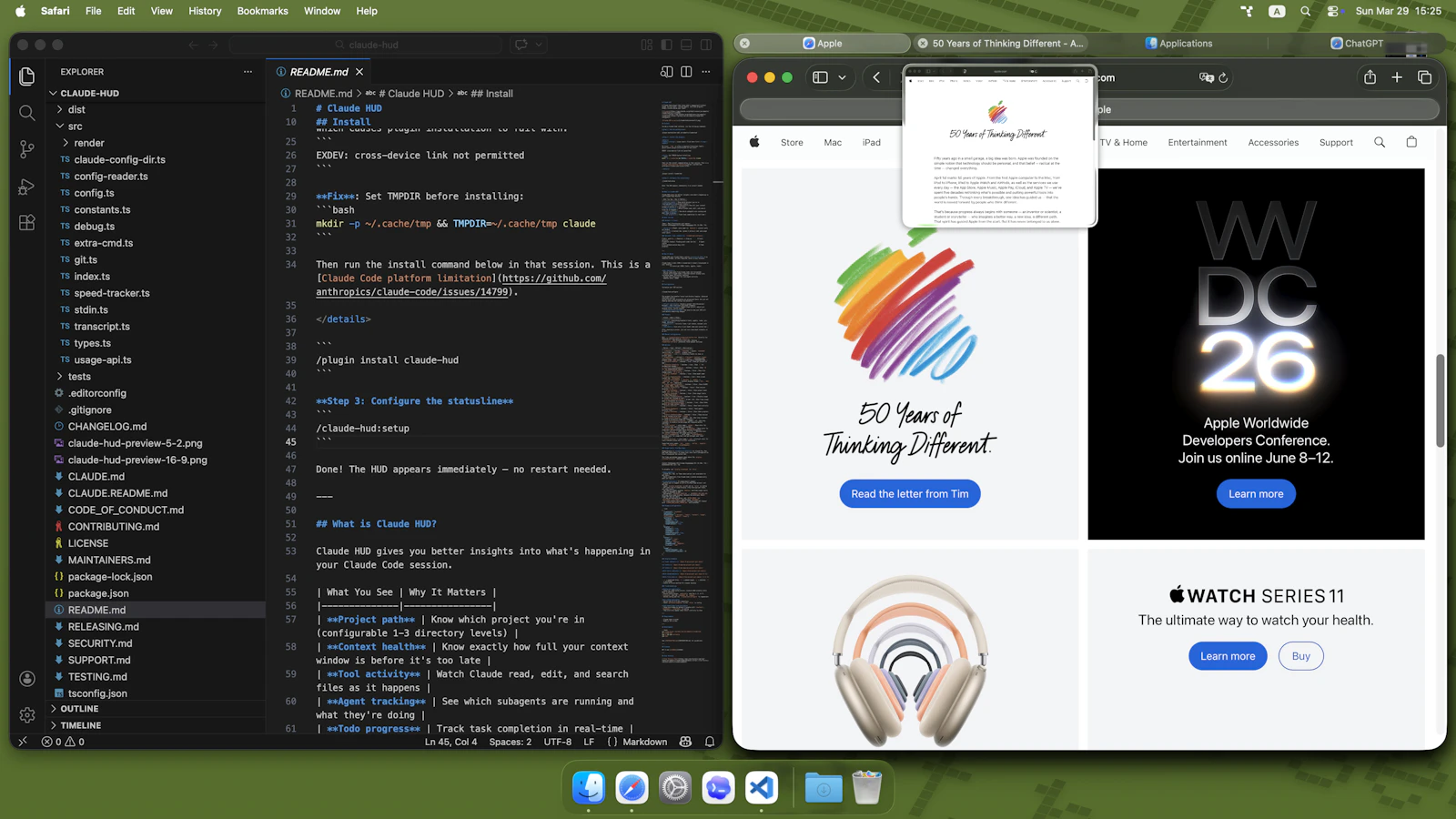The height and width of the screenshot is (819, 1456).
Task: Open the Source Control view in VS Code
Action: (x=27, y=149)
